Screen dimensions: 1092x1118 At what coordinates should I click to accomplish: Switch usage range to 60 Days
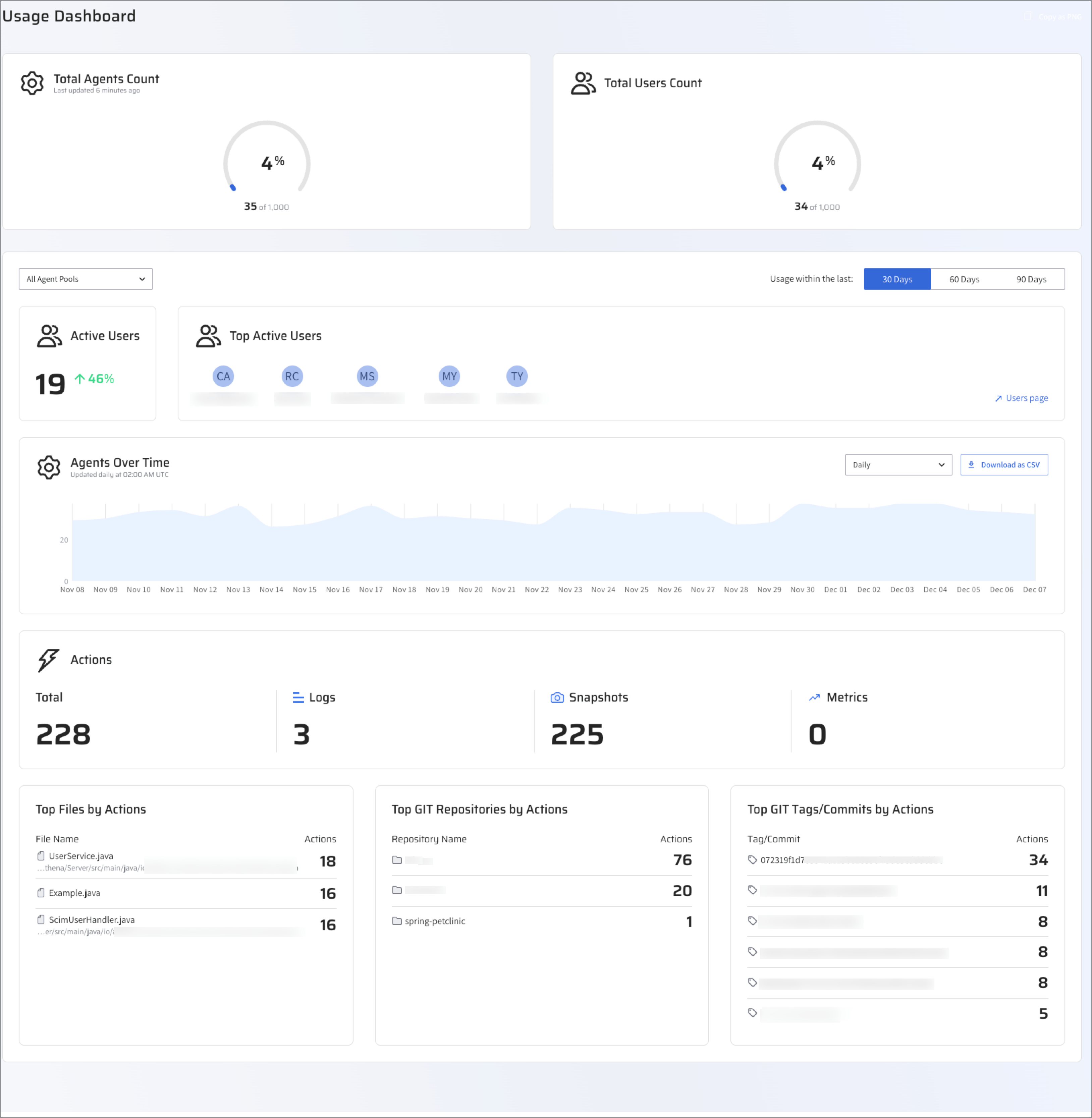964,279
